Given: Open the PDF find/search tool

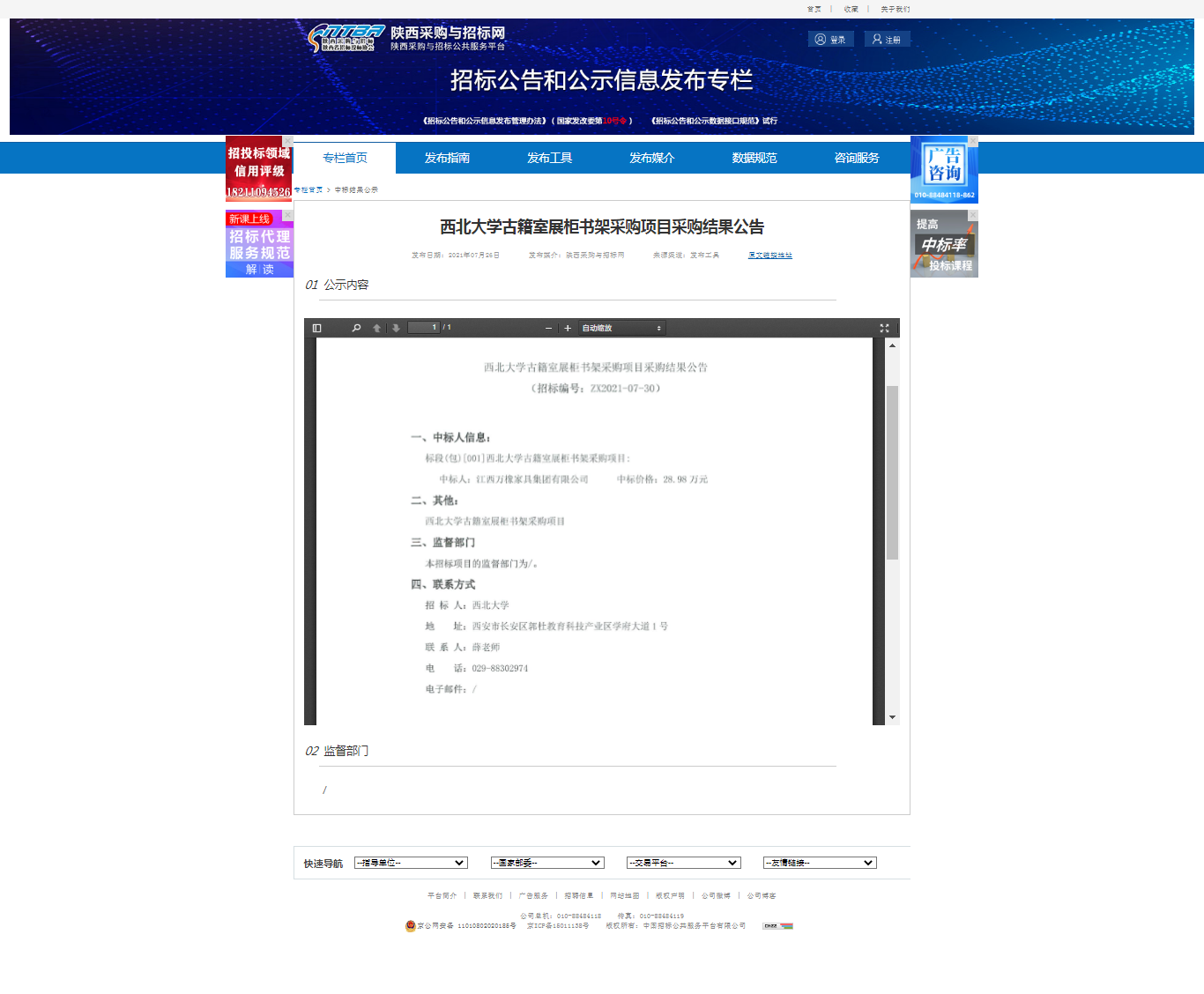Looking at the screenshot, I should tap(356, 328).
